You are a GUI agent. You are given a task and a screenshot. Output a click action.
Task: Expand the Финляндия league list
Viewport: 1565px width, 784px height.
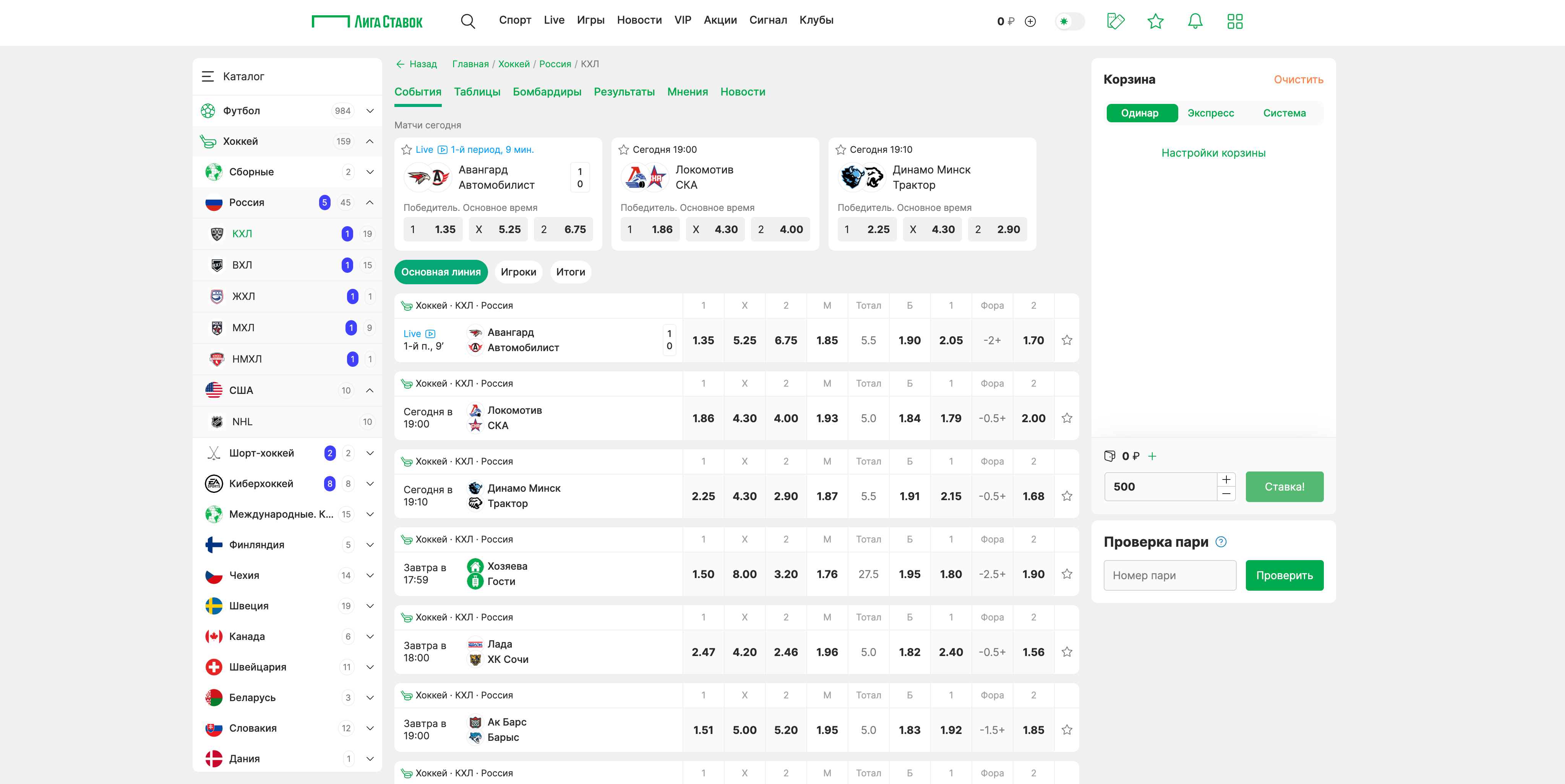click(370, 545)
